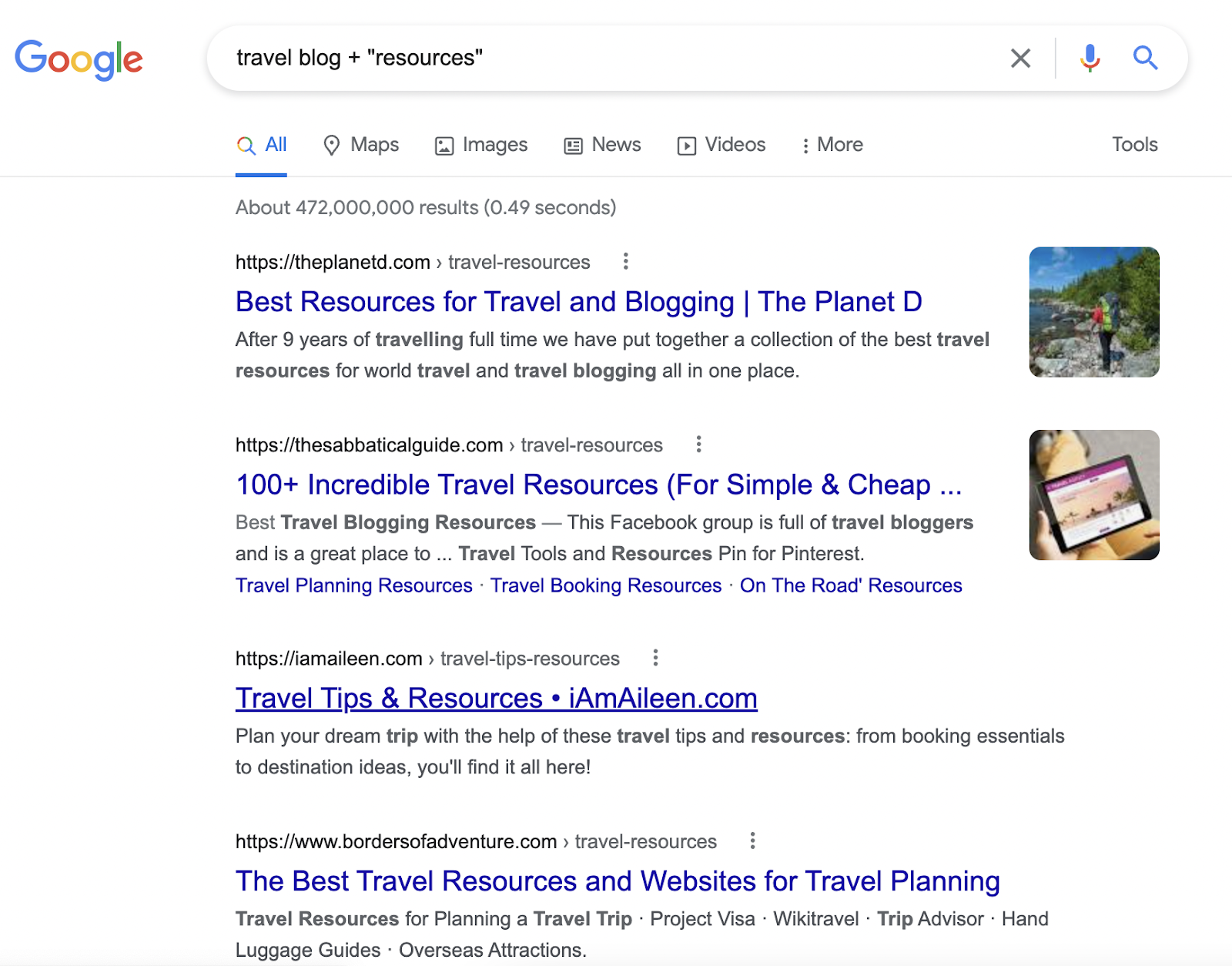The width and height of the screenshot is (1232, 966).
Task: Click the theplanetd.com URL breadcrumb
Action: tap(413, 262)
